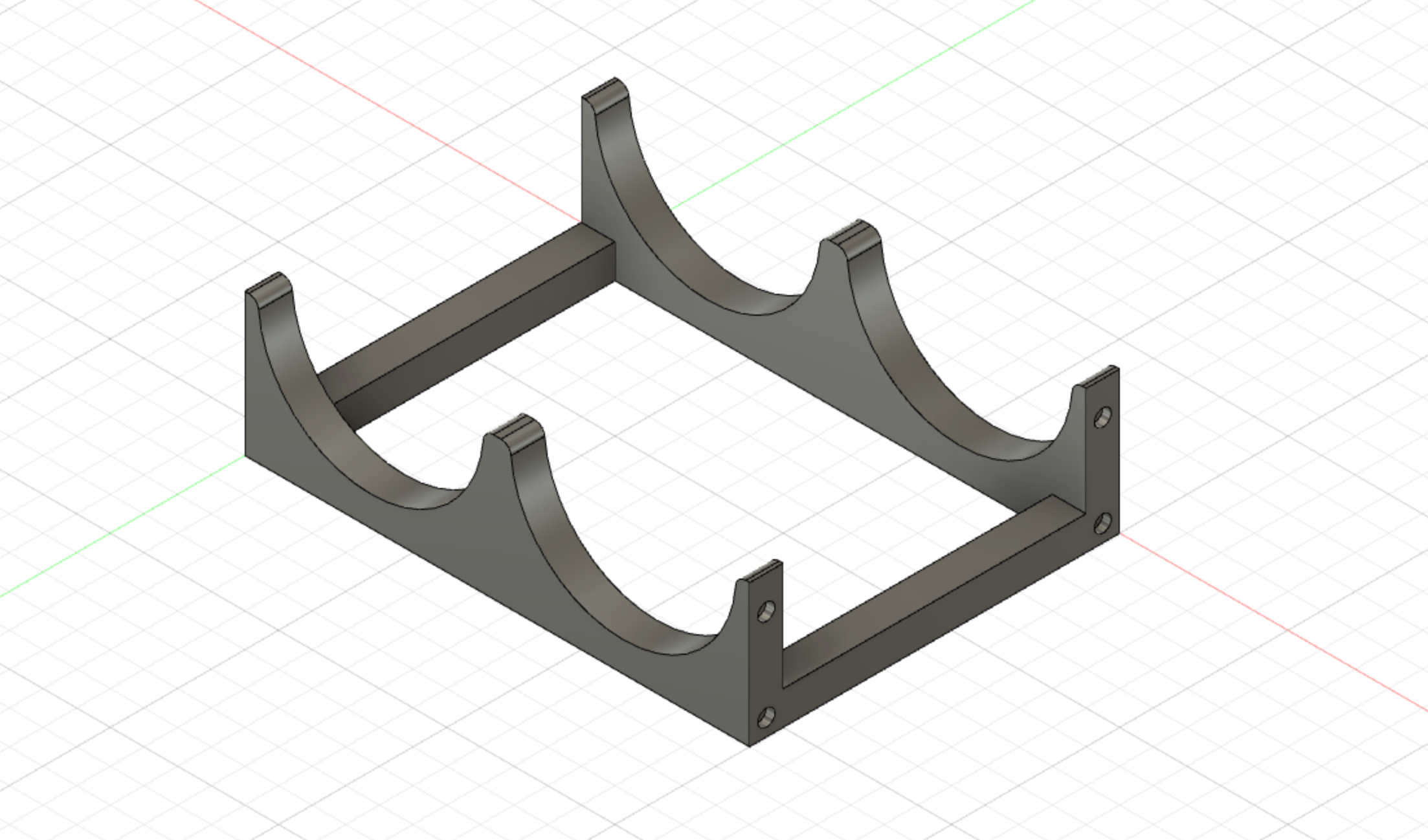Select the lower hole on the far-right end tab
Viewport: 1428px width, 840px height.
click(x=1103, y=523)
